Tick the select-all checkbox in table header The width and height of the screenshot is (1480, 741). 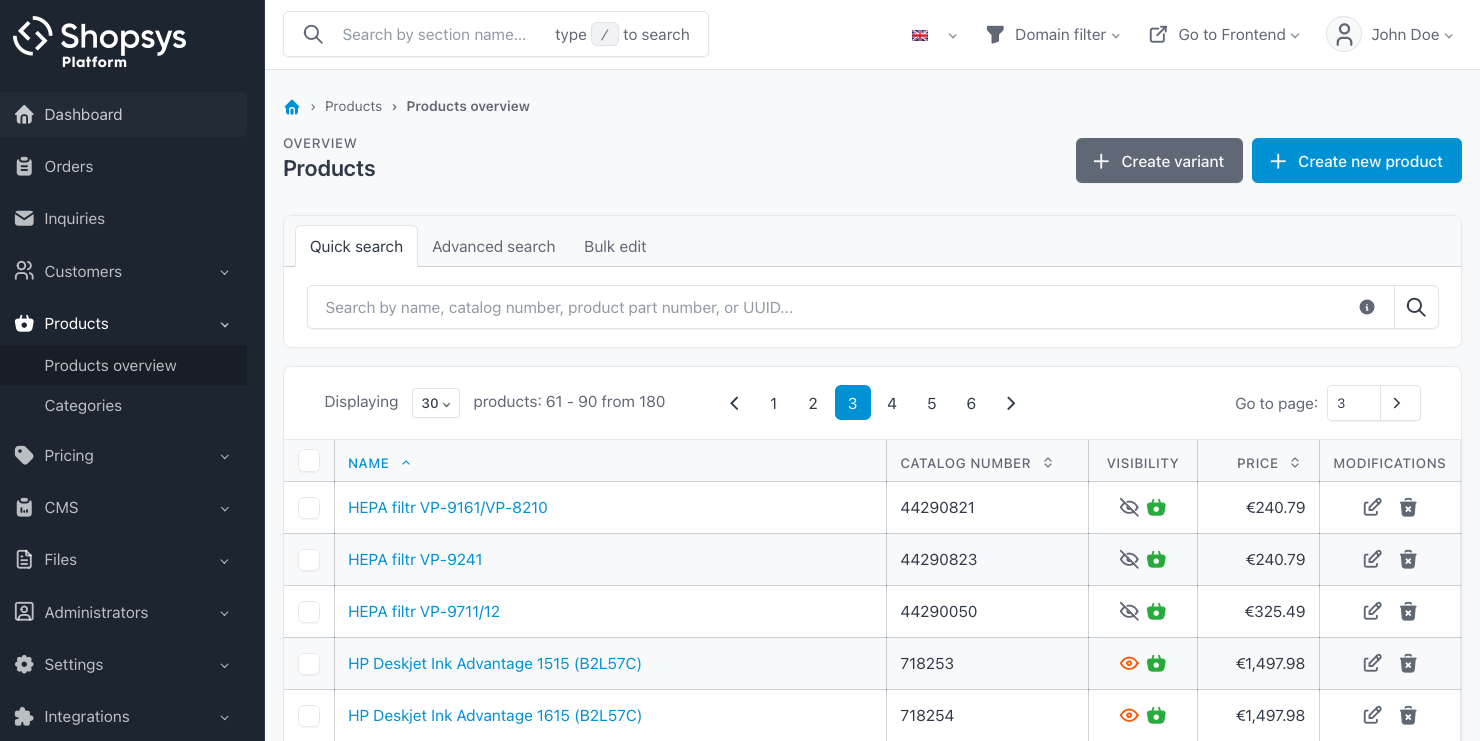tap(309, 461)
